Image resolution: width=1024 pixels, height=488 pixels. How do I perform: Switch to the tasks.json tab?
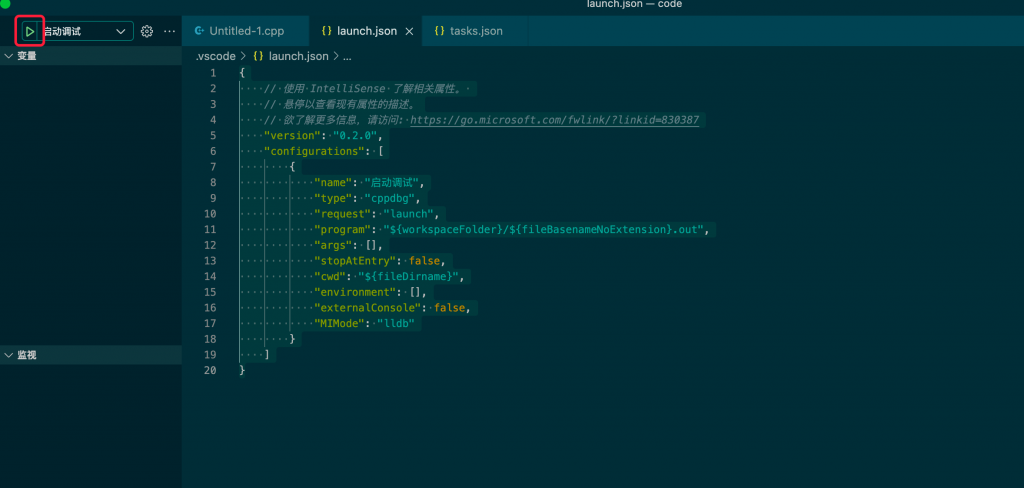(x=475, y=31)
